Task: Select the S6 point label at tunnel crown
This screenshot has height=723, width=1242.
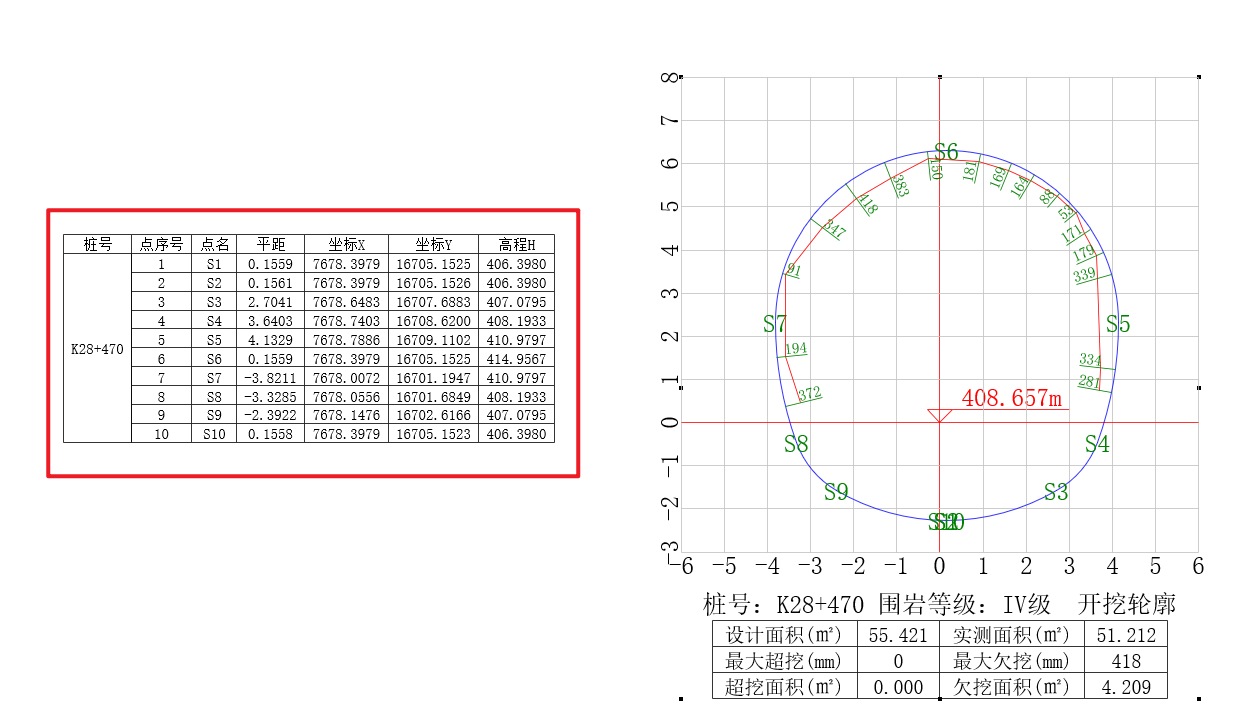Action: [946, 152]
